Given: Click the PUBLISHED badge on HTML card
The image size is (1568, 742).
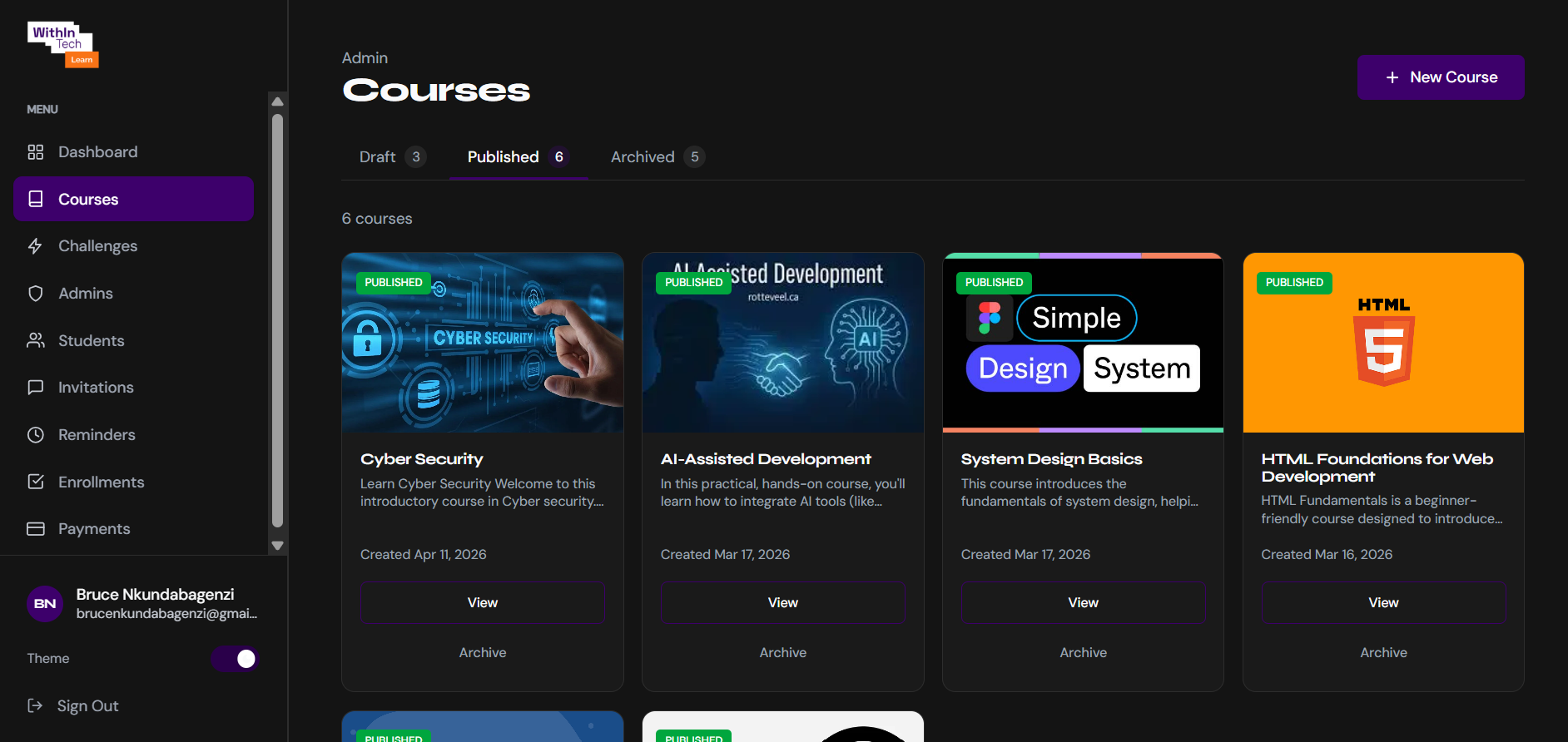Looking at the screenshot, I should 1295,283.
